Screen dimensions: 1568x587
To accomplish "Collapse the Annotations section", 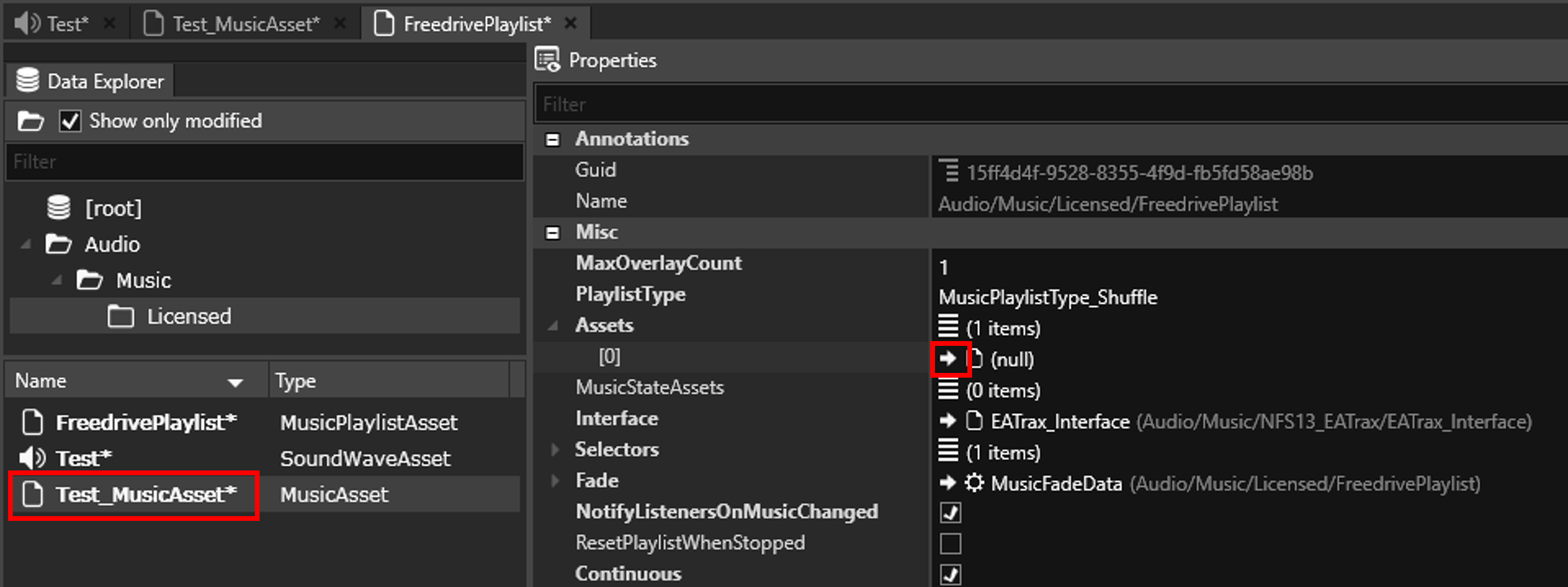I will click(x=552, y=139).
